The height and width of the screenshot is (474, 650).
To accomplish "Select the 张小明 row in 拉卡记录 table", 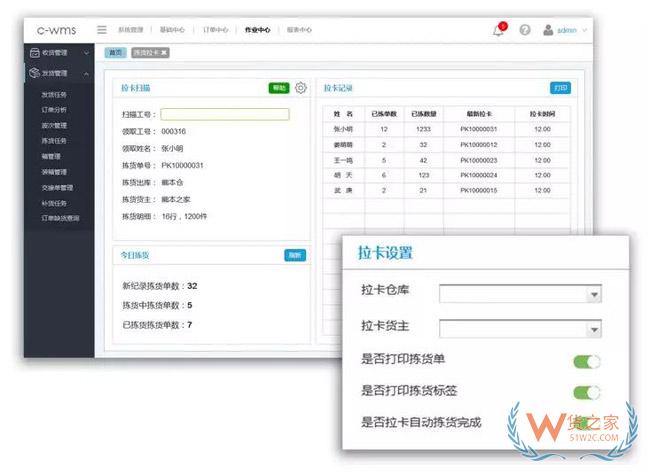I will click(x=446, y=129).
